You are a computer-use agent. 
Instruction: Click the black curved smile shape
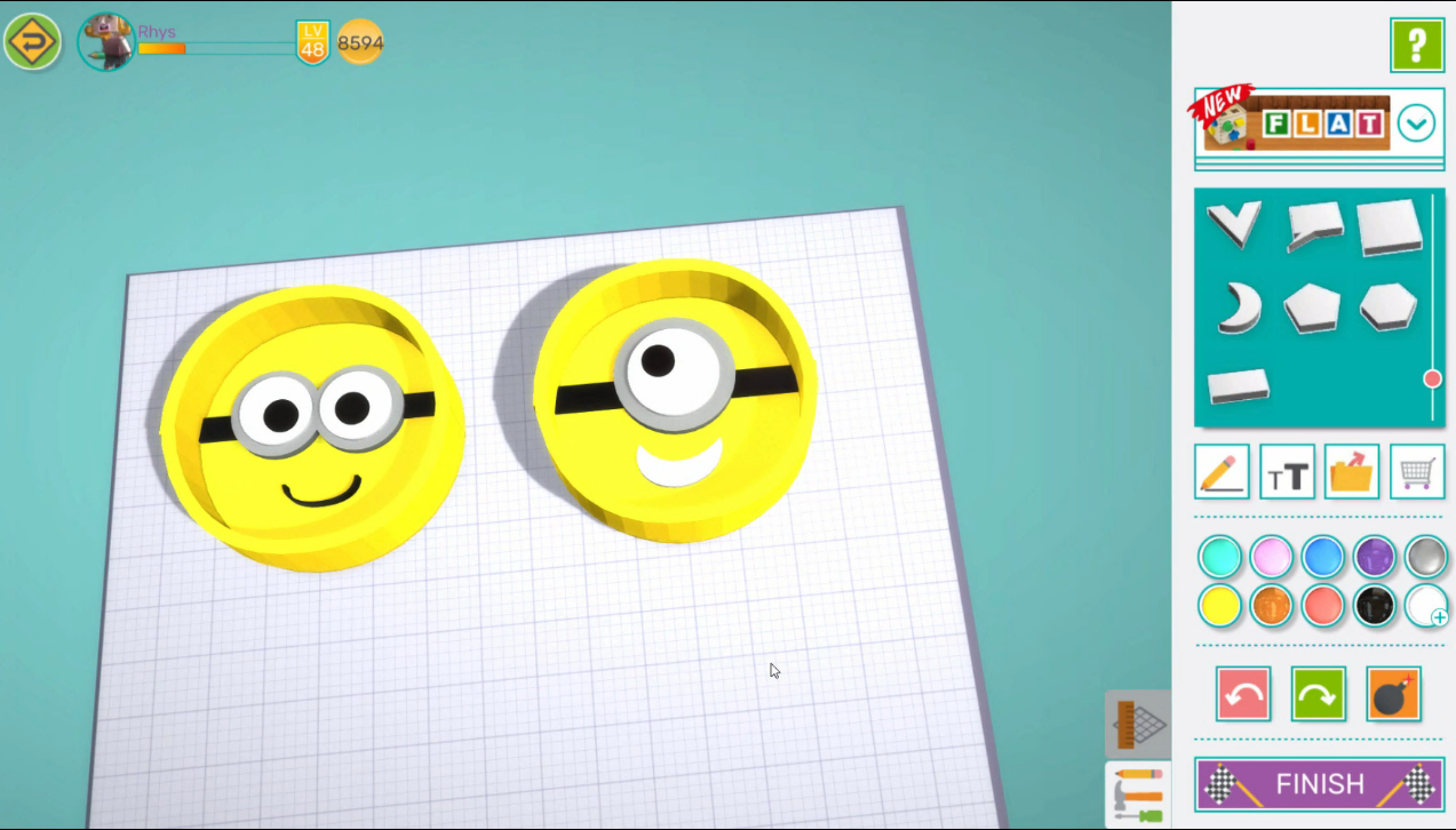click(322, 493)
